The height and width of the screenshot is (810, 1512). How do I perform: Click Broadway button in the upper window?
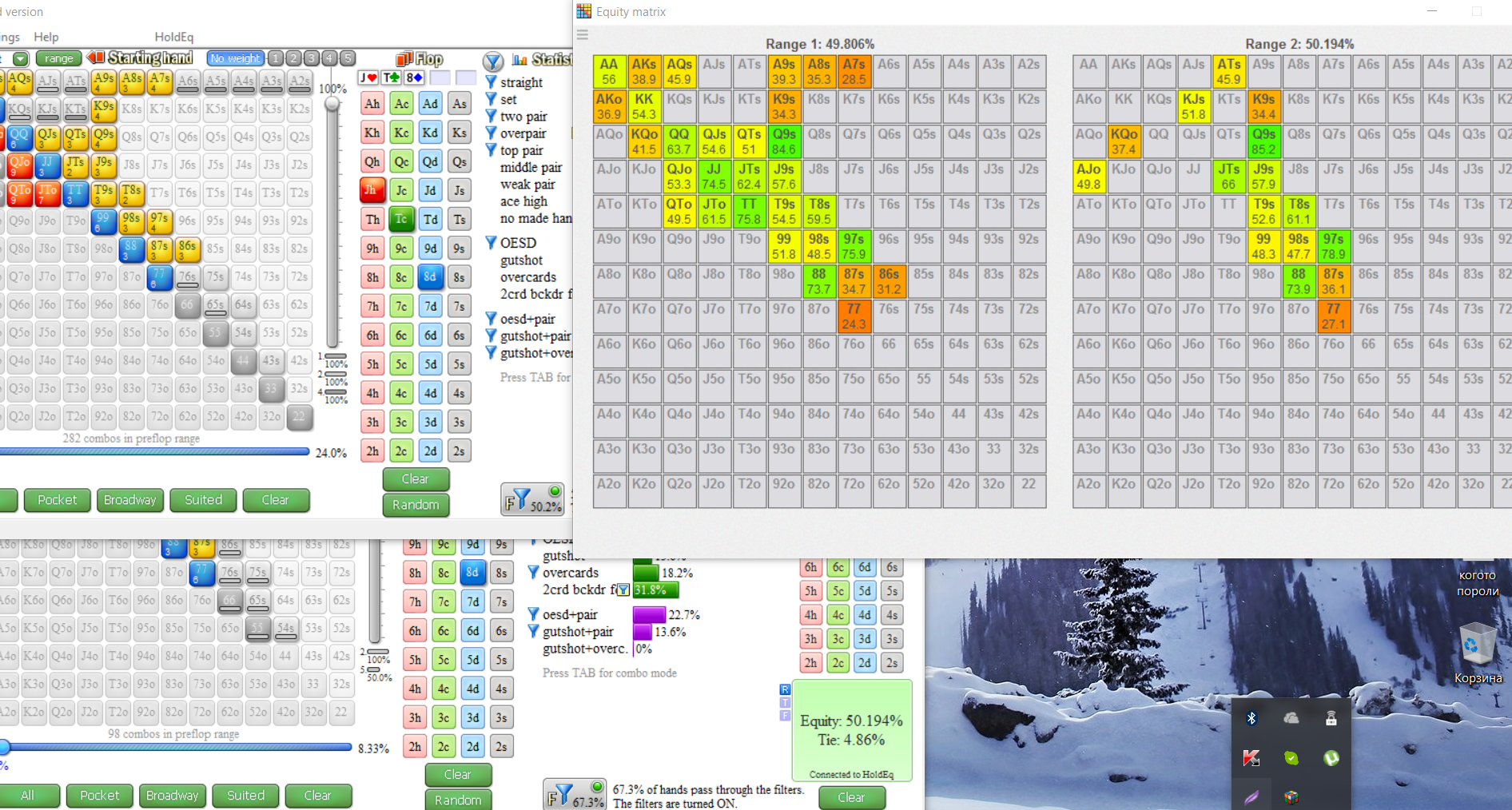click(x=130, y=500)
